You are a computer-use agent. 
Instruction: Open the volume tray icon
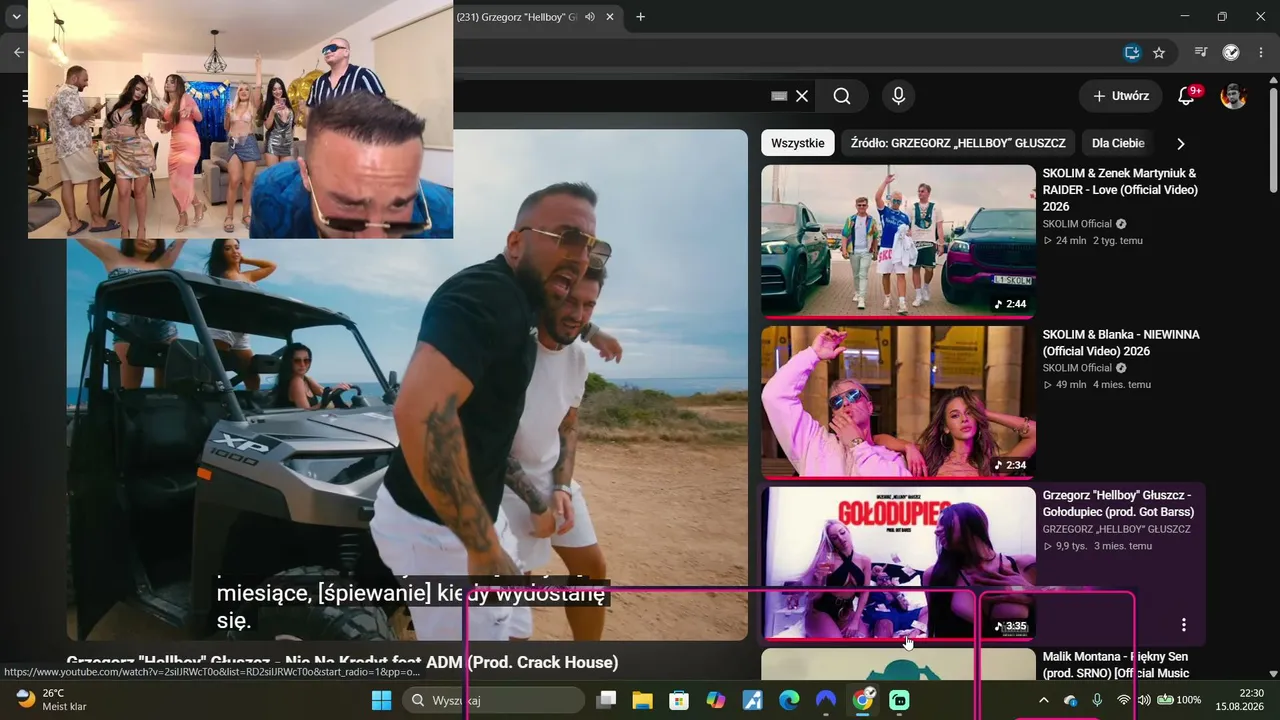(x=1144, y=700)
